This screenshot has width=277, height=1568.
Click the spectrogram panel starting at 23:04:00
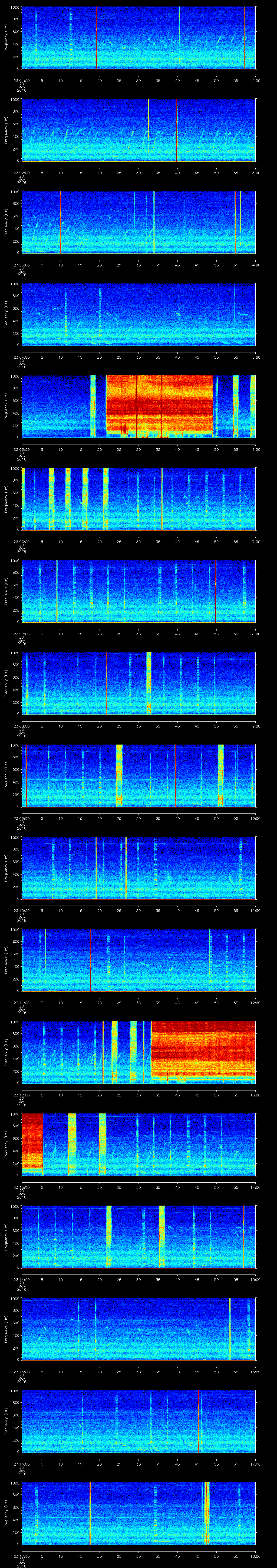pyautogui.click(x=139, y=314)
